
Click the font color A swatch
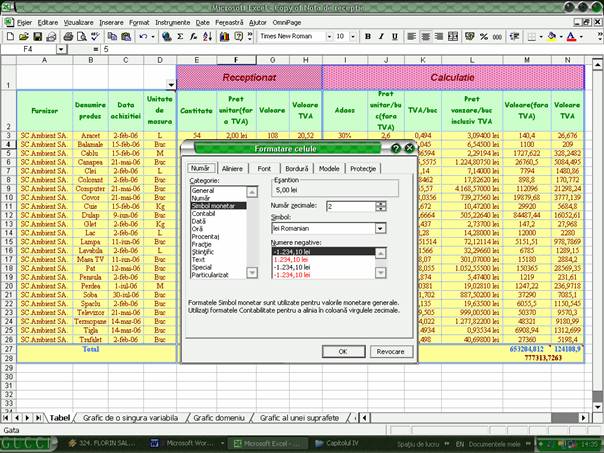click(x=572, y=37)
